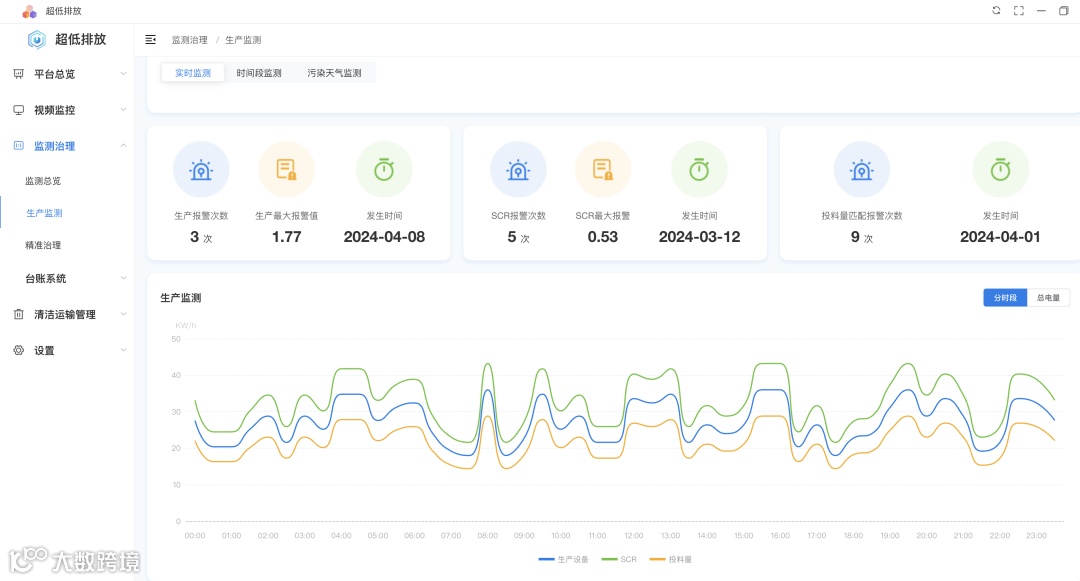Viewport: 1080px width, 581px height.
Task: Toggle the 生产设备 series in chart legend
Action: (563, 559)
